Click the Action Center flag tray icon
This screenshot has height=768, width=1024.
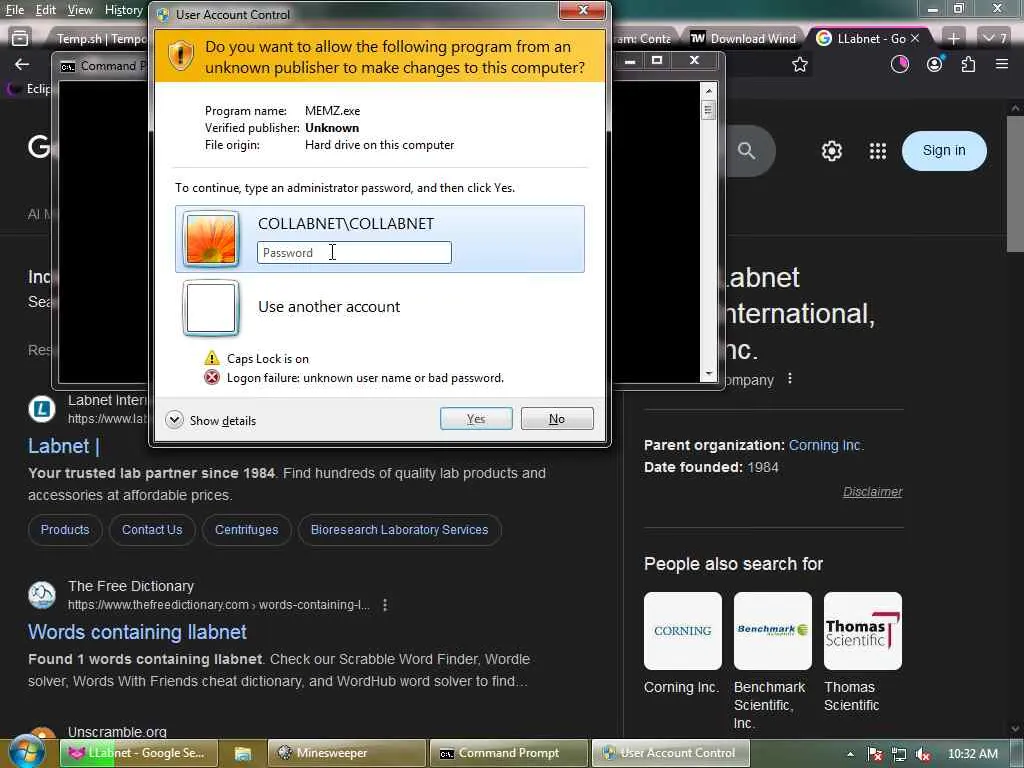pyautogui.click(x=874, y=754)
